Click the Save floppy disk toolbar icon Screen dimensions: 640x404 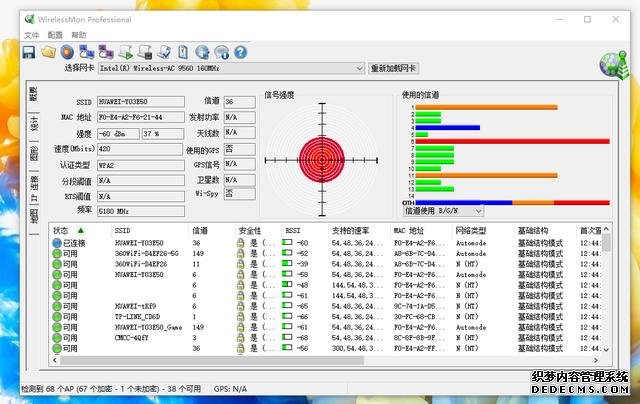click(29, 52)
